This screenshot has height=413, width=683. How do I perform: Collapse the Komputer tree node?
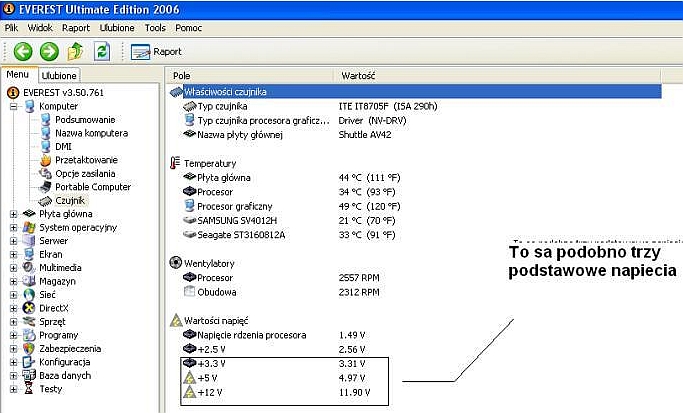pyautogui.click(x=14, y=106)
